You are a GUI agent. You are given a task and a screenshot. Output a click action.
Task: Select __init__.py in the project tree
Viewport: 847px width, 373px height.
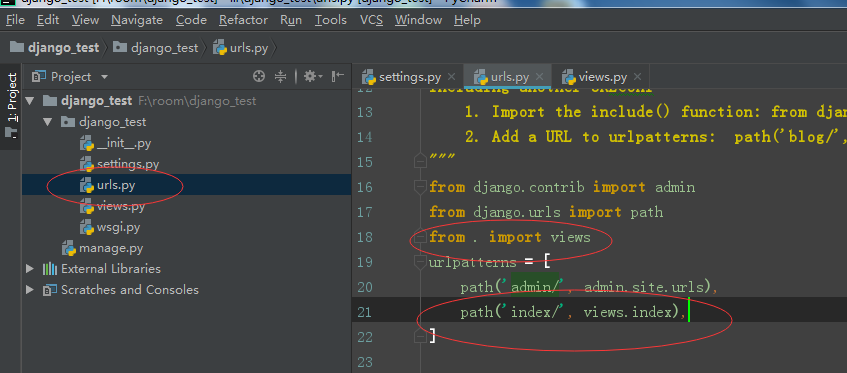pos(115,143)
